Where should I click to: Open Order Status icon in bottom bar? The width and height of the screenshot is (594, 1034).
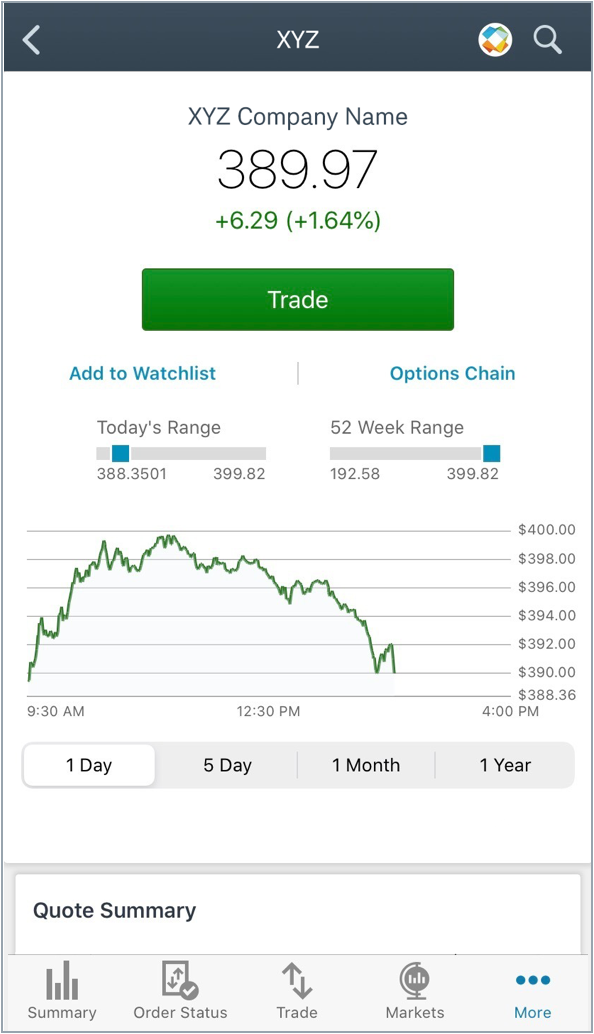pos(180,980)
